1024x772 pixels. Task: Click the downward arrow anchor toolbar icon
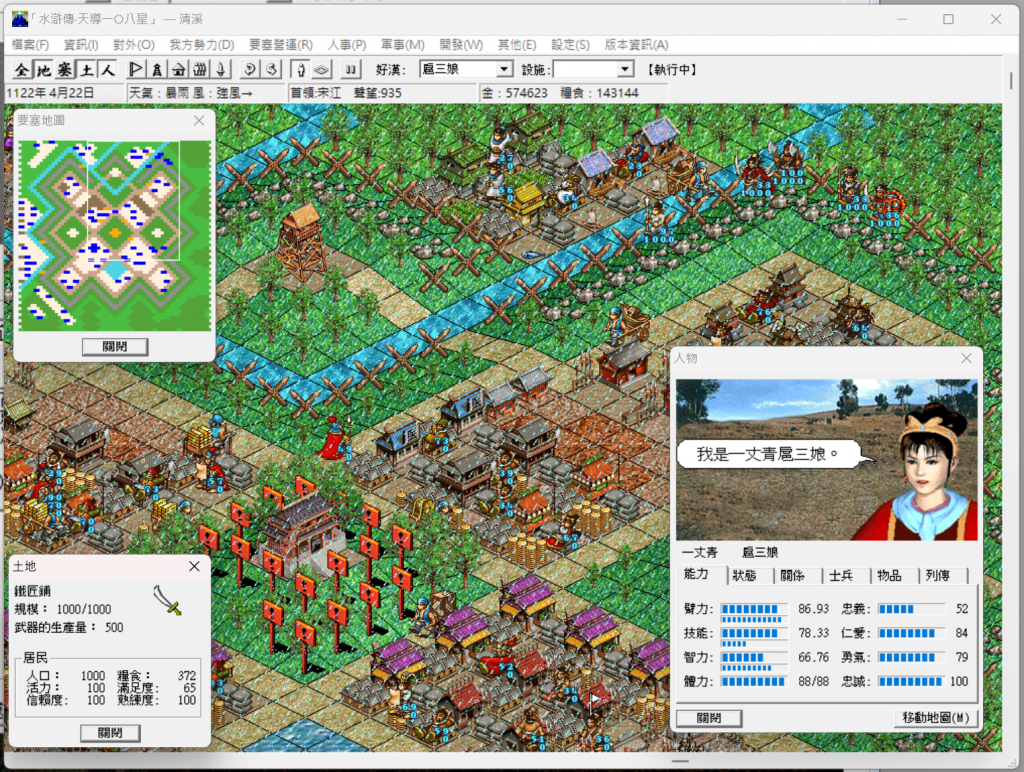[x=221, y=69]
